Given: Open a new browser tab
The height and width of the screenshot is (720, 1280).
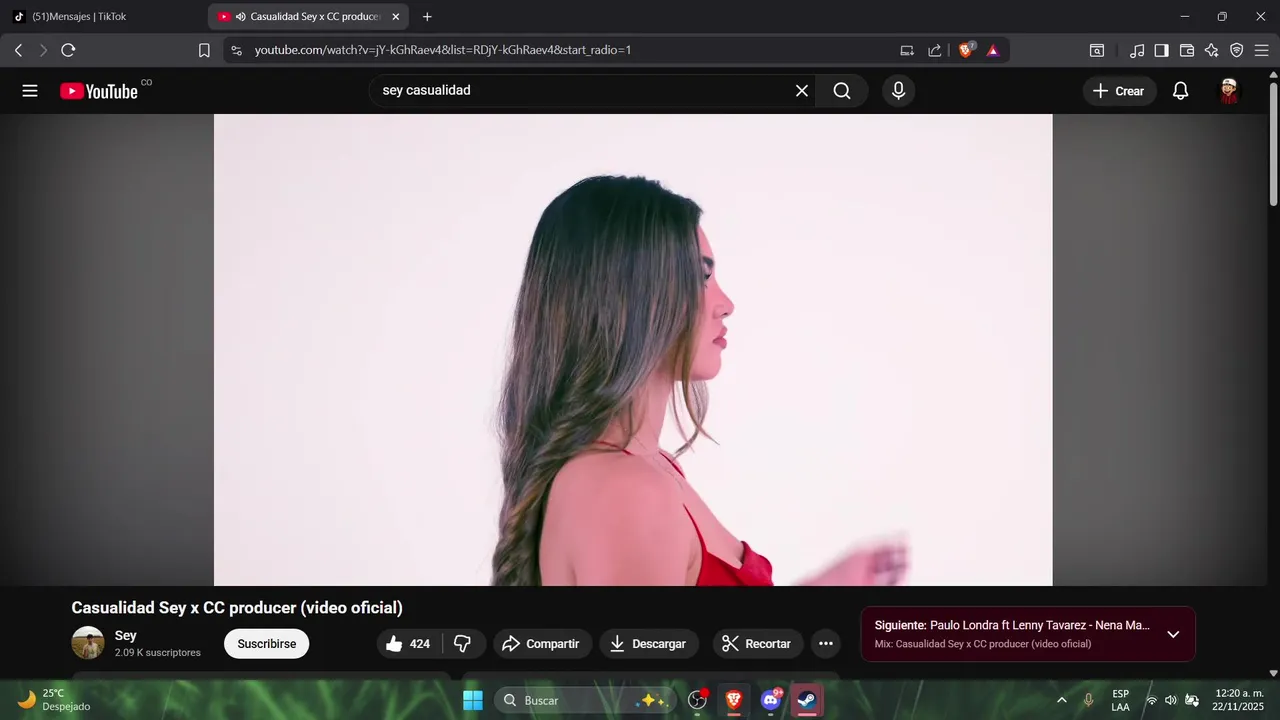Looking at the screenshot, I should (x=427, y=17).
